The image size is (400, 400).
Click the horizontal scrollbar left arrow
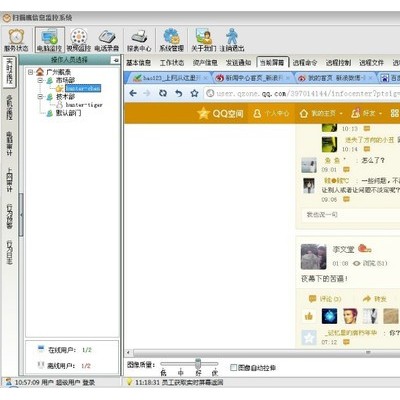128,352
